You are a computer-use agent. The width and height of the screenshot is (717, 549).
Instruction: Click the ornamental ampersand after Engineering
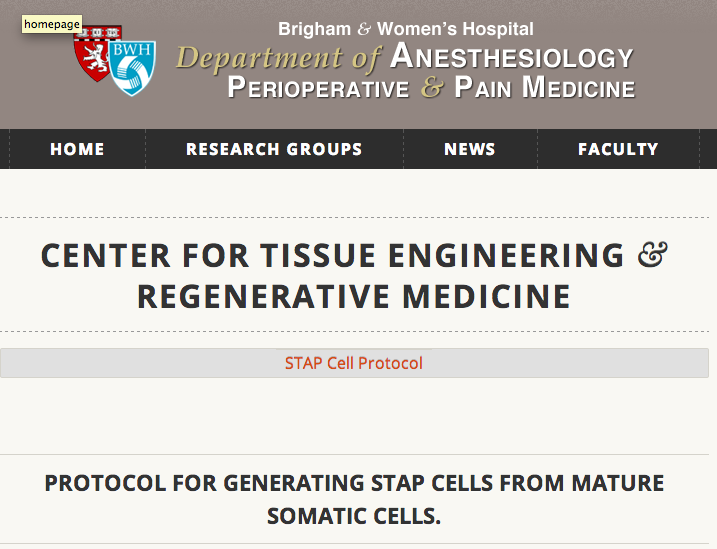[x=653, y=255]
